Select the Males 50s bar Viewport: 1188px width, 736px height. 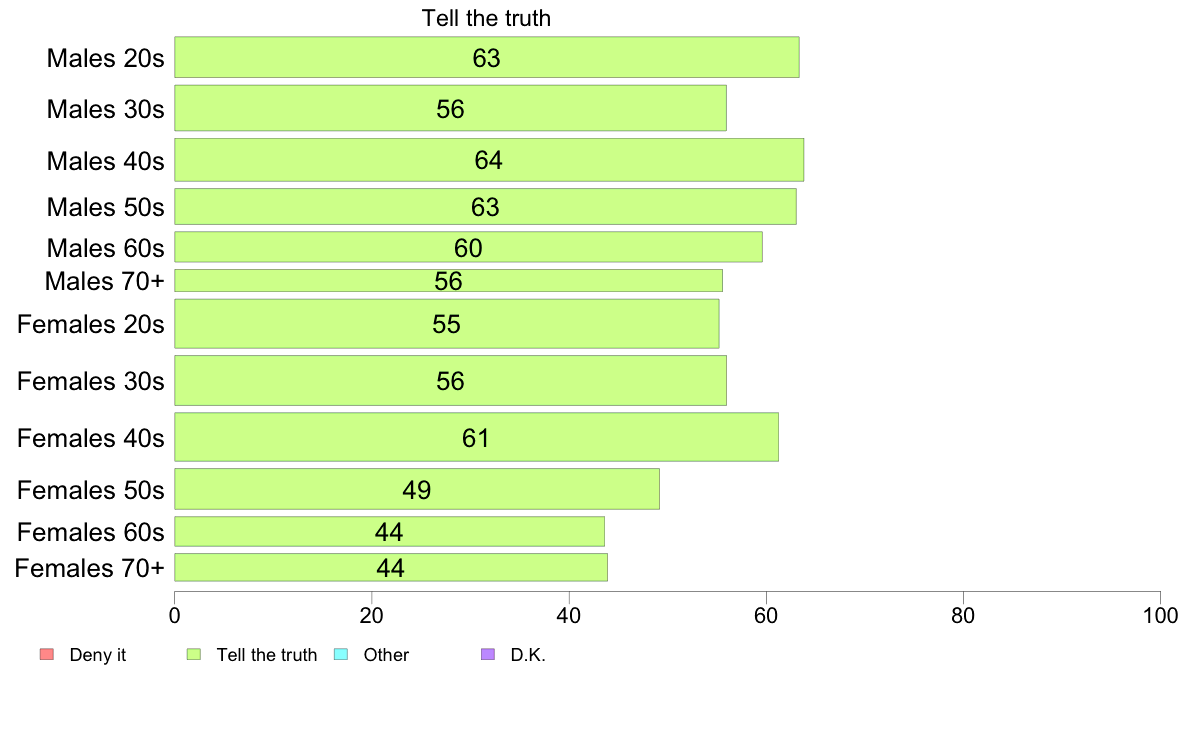(485, 206)
